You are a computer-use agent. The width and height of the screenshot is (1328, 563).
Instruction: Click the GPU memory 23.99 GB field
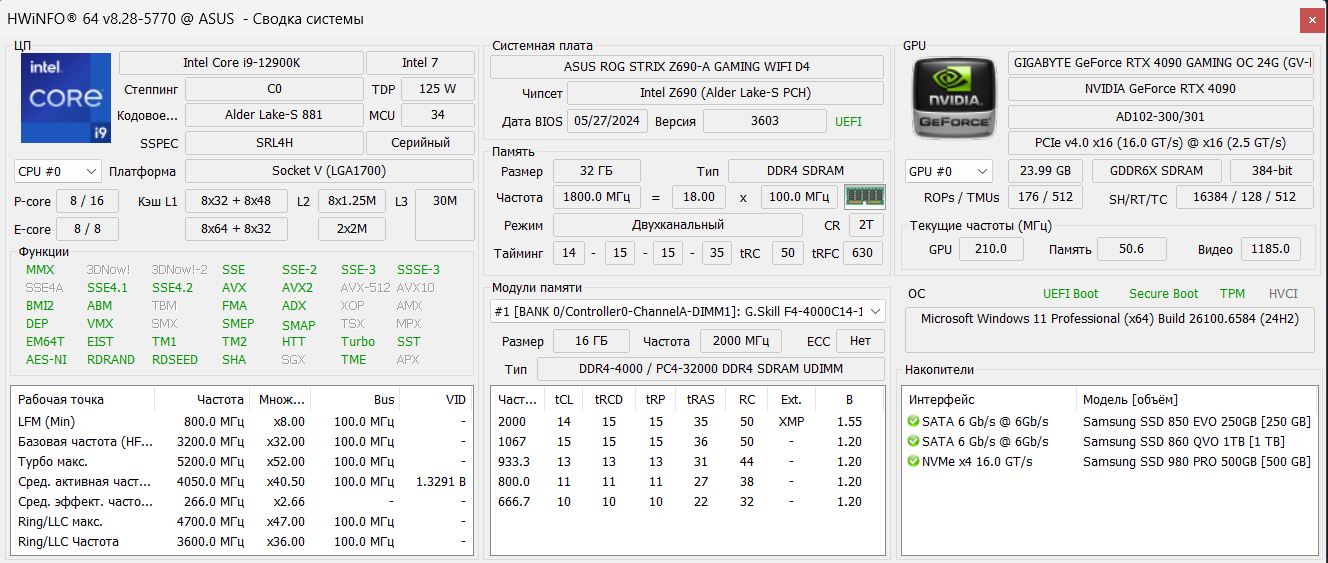pyautogui.click(x=1046, y=171)
